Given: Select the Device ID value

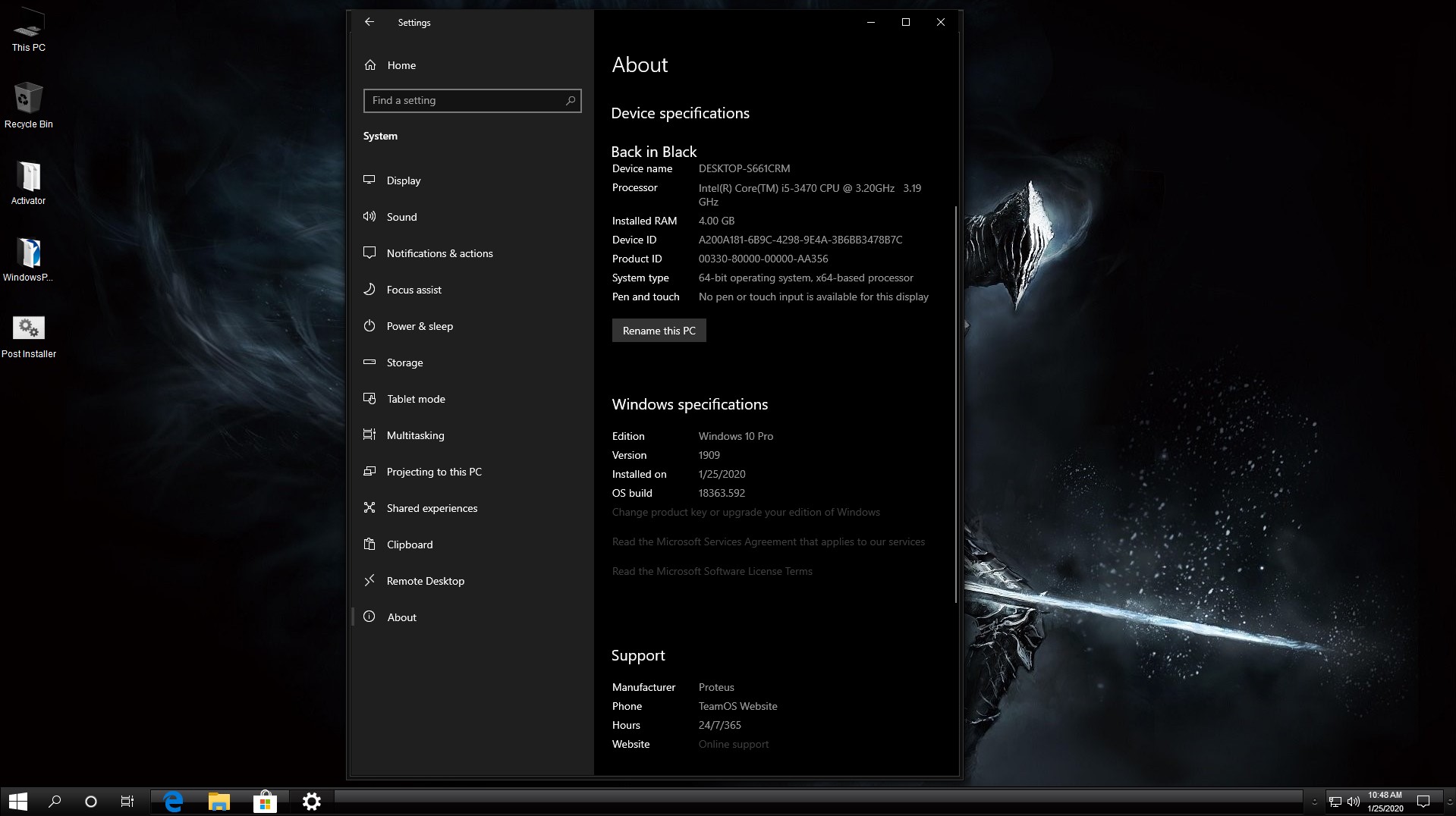Looking at the screenshot, I should tap(800, 240).
